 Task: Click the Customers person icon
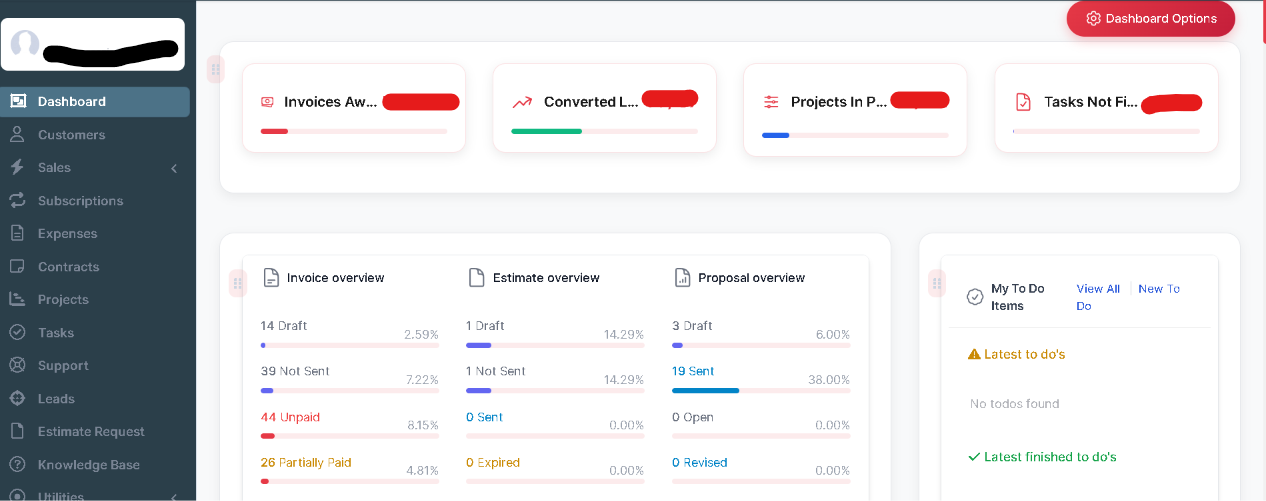coord(17,134)
